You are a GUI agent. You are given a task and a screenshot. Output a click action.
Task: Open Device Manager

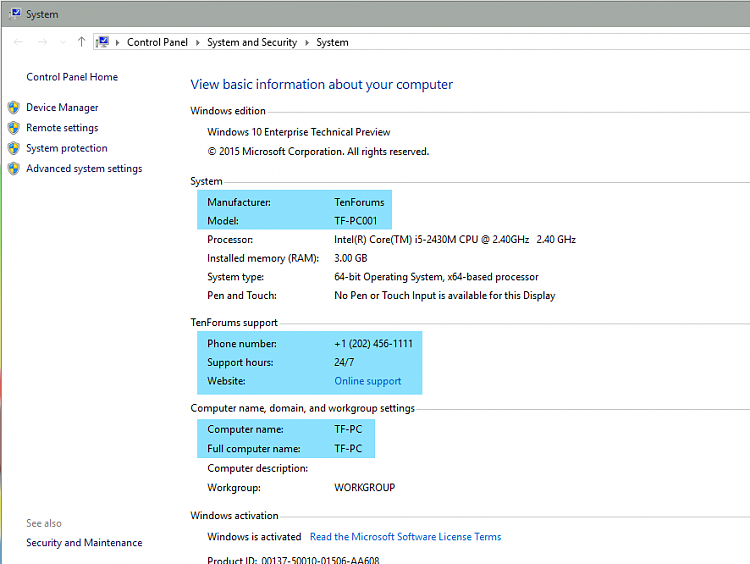click(62, 108)
